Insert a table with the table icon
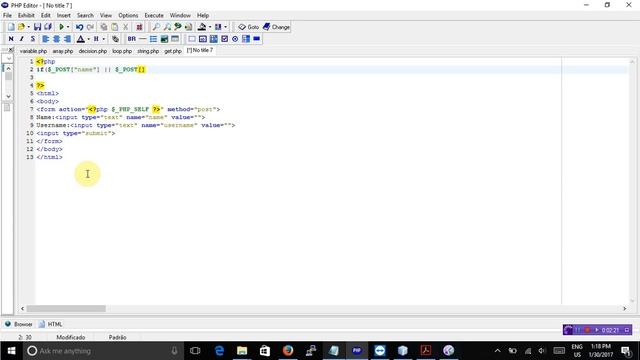 (x=175, y=39)
